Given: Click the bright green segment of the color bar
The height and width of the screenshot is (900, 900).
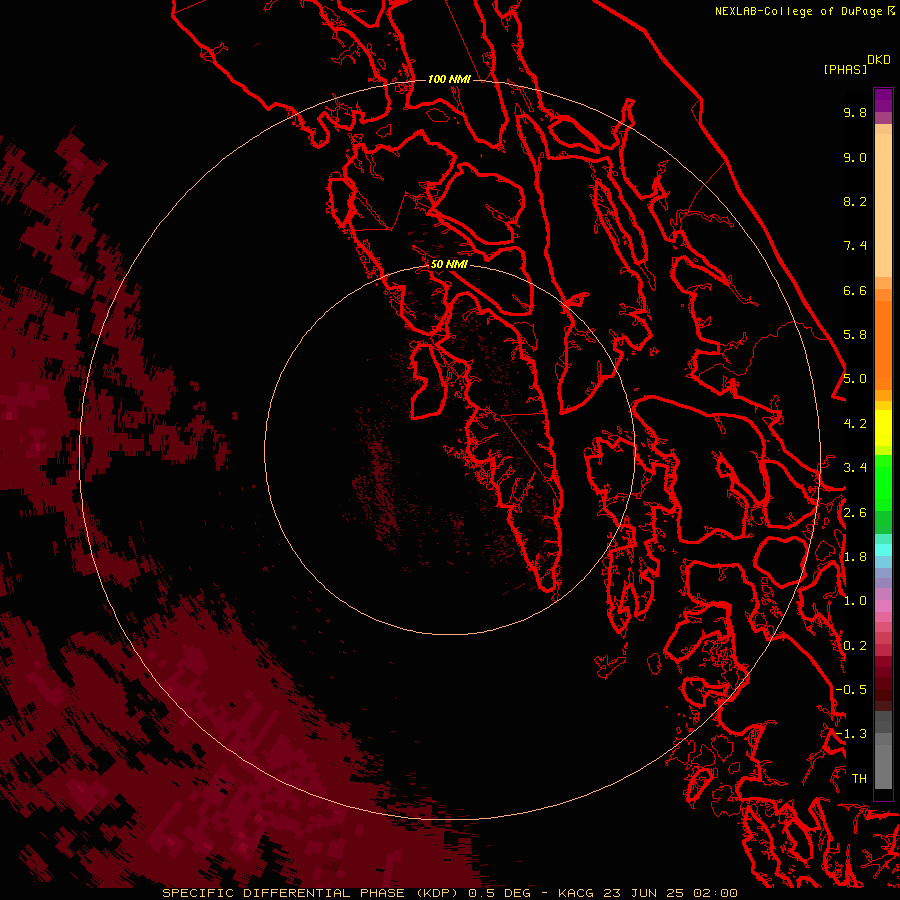Looking at the screenshot, I should click(x=883, y=482).
